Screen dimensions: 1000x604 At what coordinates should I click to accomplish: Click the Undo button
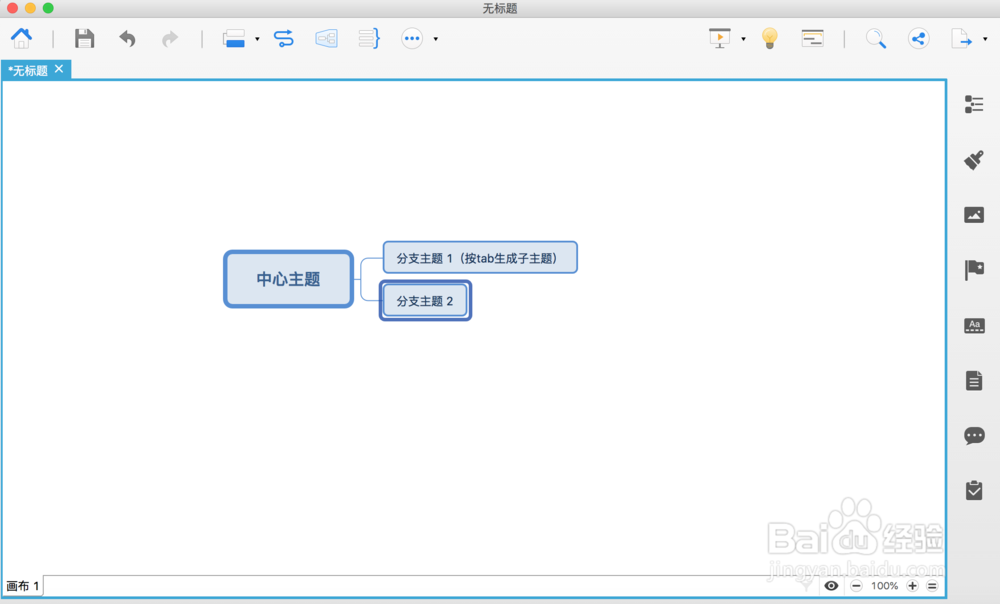pyautogui.click(x=127, y=38)
